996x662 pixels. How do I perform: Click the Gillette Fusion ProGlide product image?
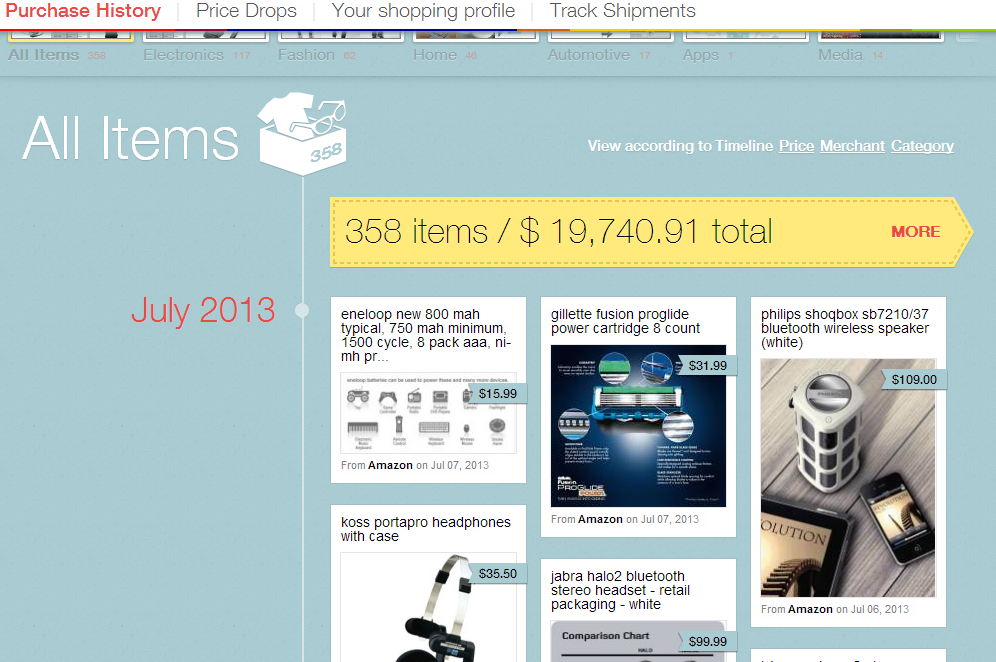pos(638,426)
